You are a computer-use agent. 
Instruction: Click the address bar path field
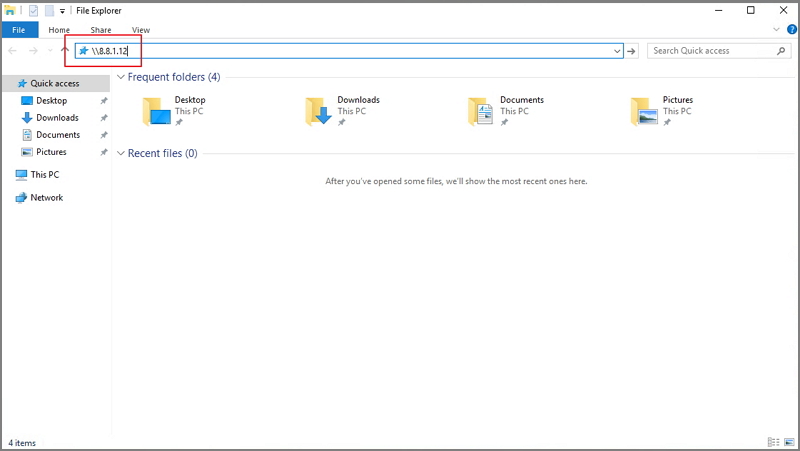coord(349,51)
